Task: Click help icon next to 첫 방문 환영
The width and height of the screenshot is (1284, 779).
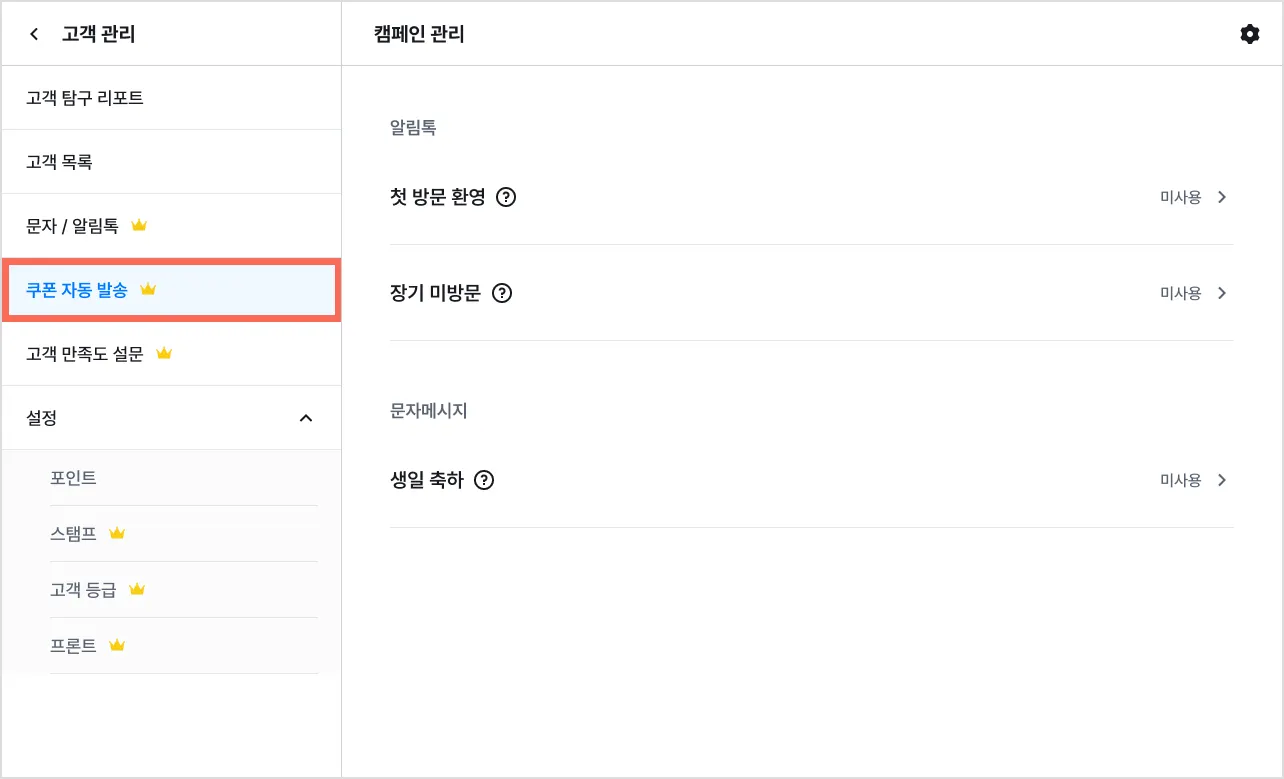Action: pos(506,197)
